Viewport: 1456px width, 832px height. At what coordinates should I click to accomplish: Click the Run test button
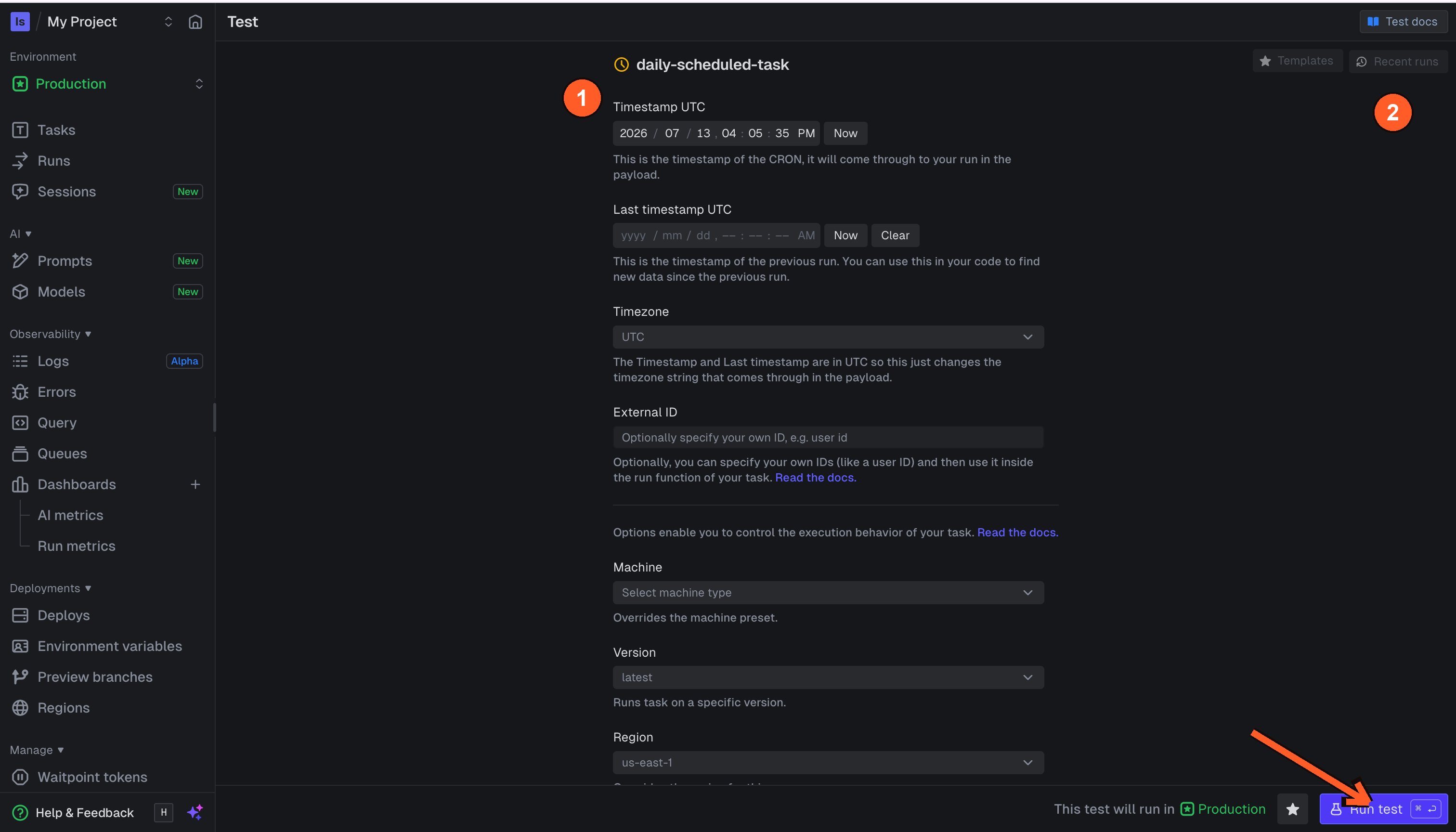point(1383,809)
